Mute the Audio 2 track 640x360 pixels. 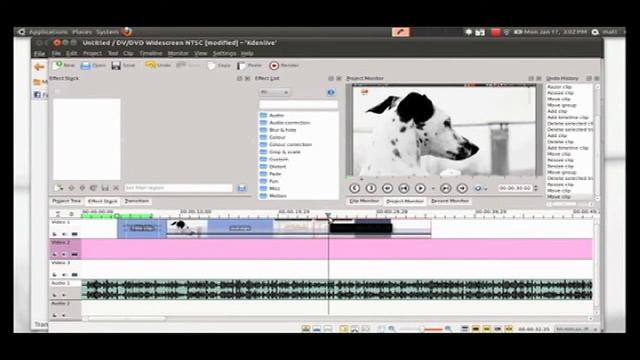pyautogui.click(x=64, y=315)
